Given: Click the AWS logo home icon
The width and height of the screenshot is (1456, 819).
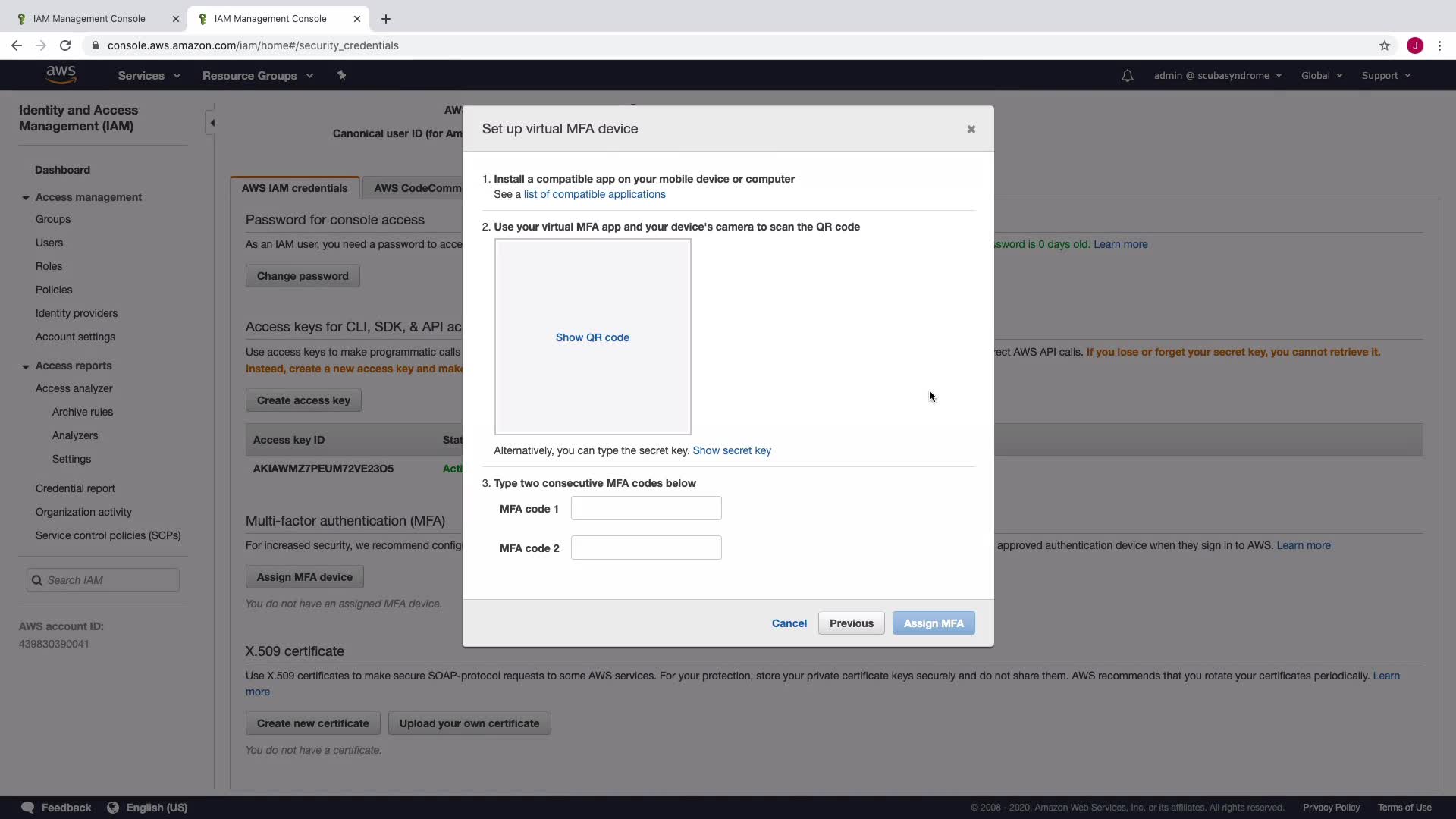Looking at the screenshot, I should tap(61, 74).
